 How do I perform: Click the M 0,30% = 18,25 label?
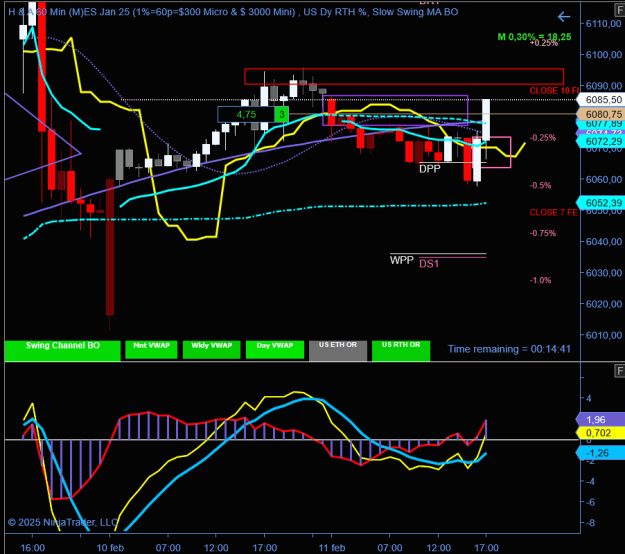(x=534, y=37)
